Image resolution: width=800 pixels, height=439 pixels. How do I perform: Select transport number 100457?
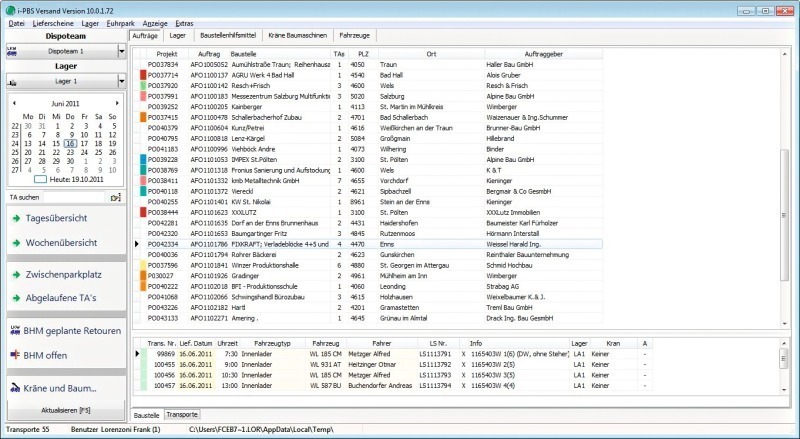tap(164, 385)
